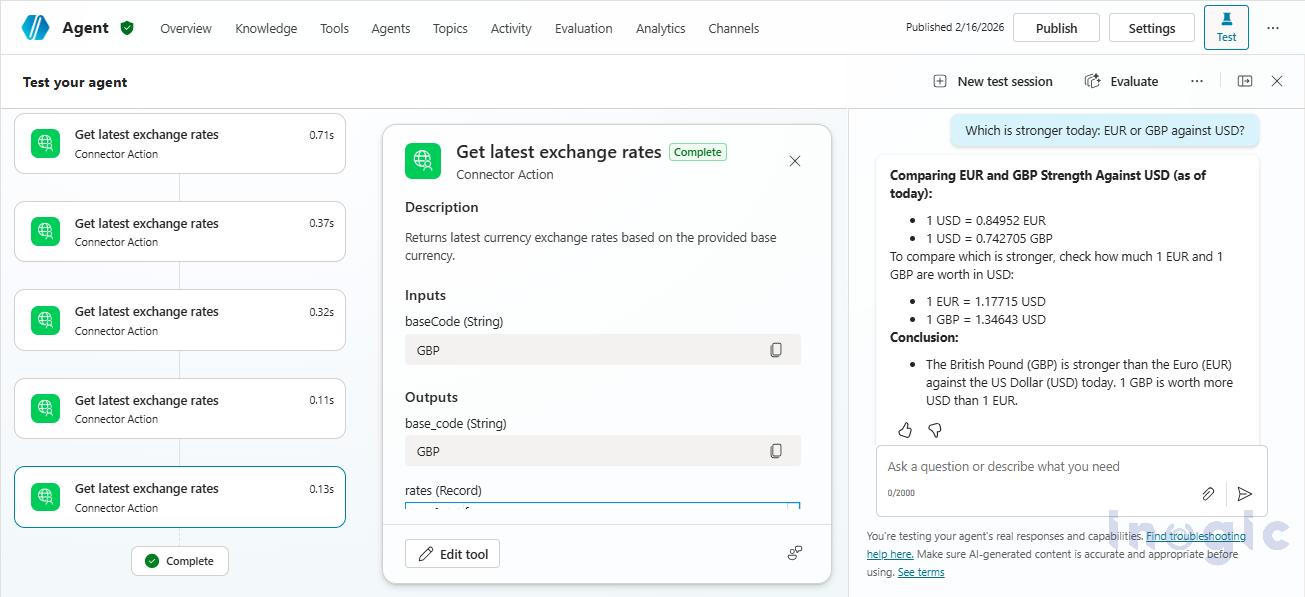
Task: Select the Test panel icon
Action: tap(1226, 27)
